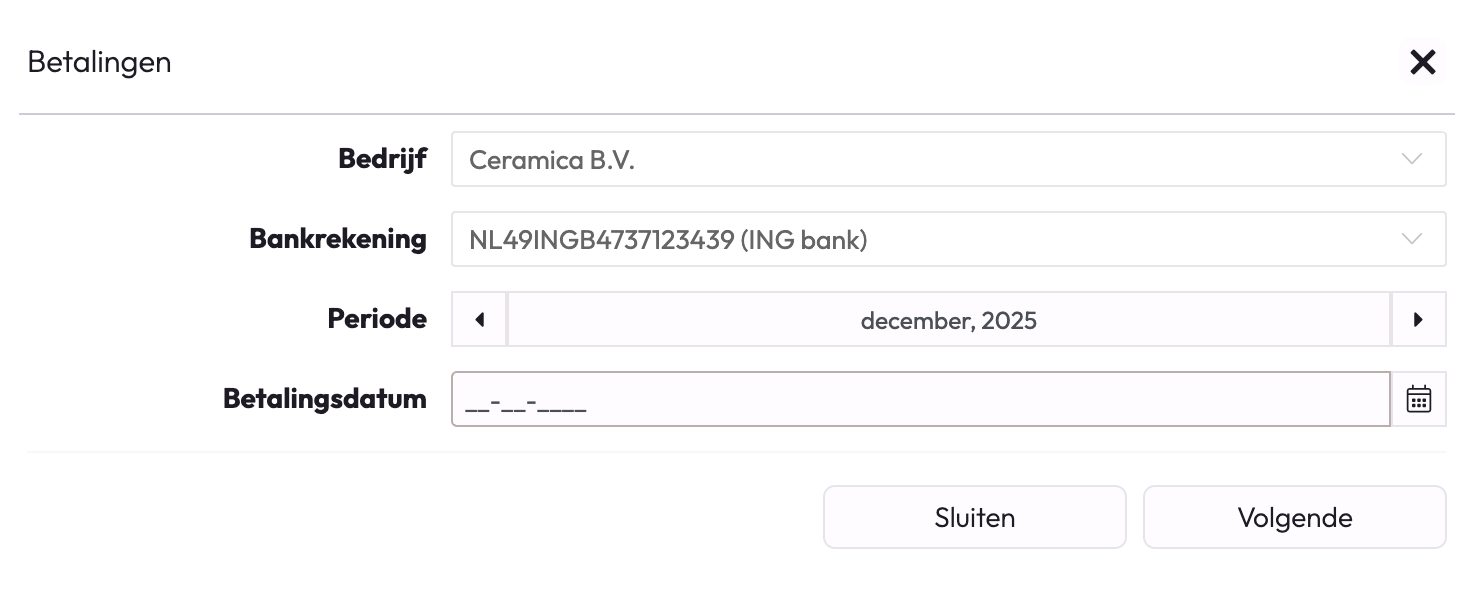Click the Periode field label

(x=377, y=319)
